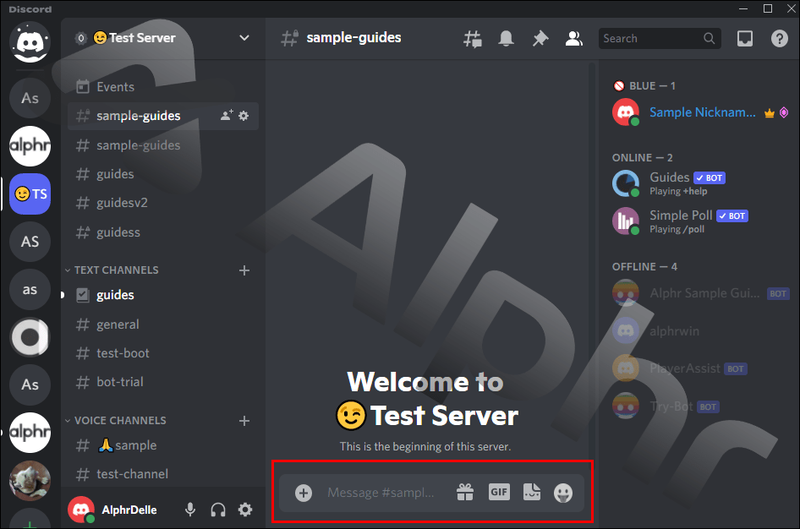Show pinned messages
The image size is (800, 529).
coord(540,38)
